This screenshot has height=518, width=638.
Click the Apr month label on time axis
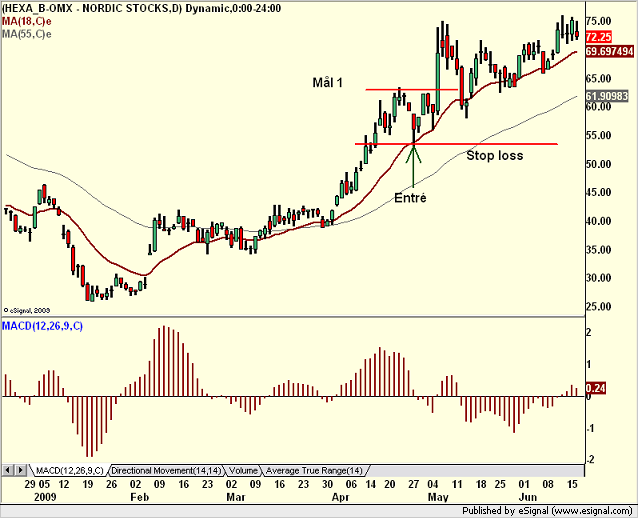coord(340,497)
